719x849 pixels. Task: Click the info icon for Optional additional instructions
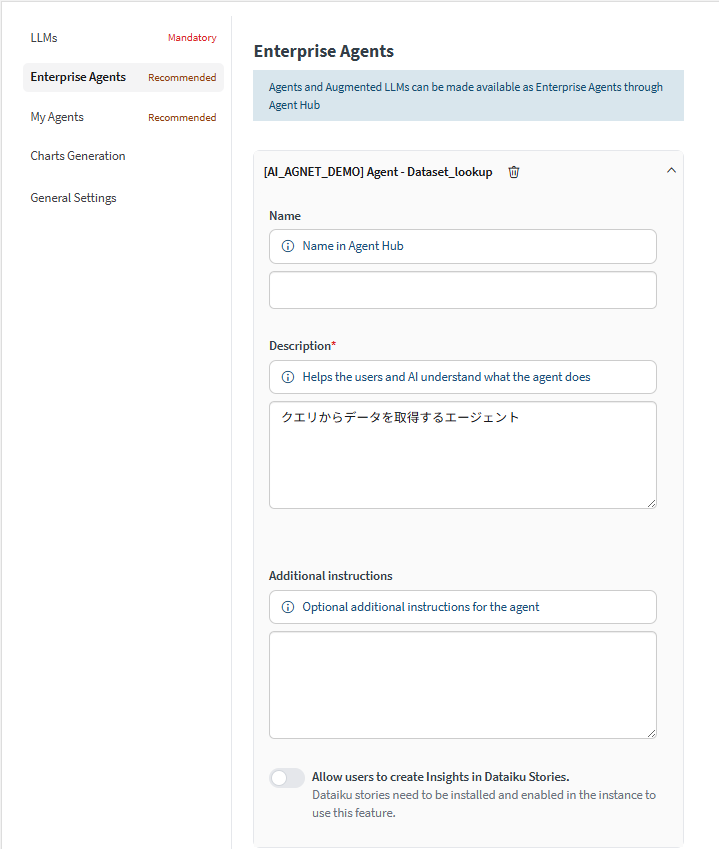point(288,607)
